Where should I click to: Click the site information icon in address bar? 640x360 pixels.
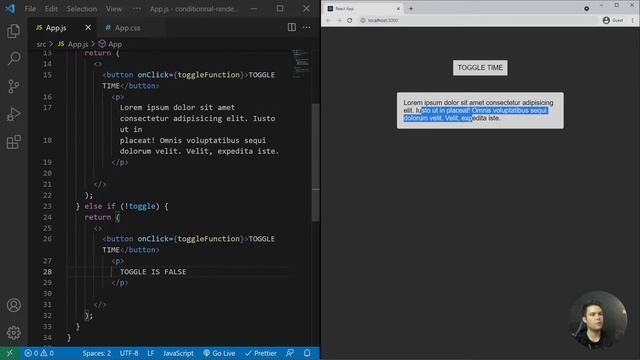pyautogui.click(x=362, y=20)
